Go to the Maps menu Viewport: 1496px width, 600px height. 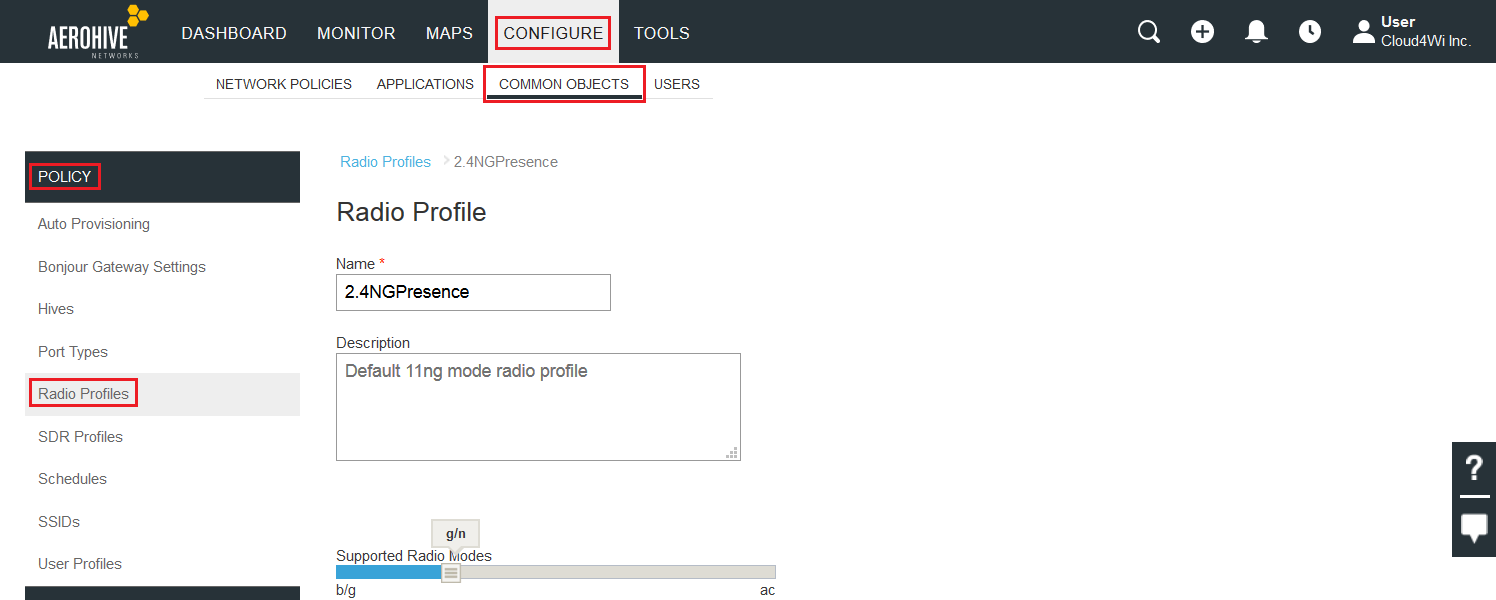(449, 33)
